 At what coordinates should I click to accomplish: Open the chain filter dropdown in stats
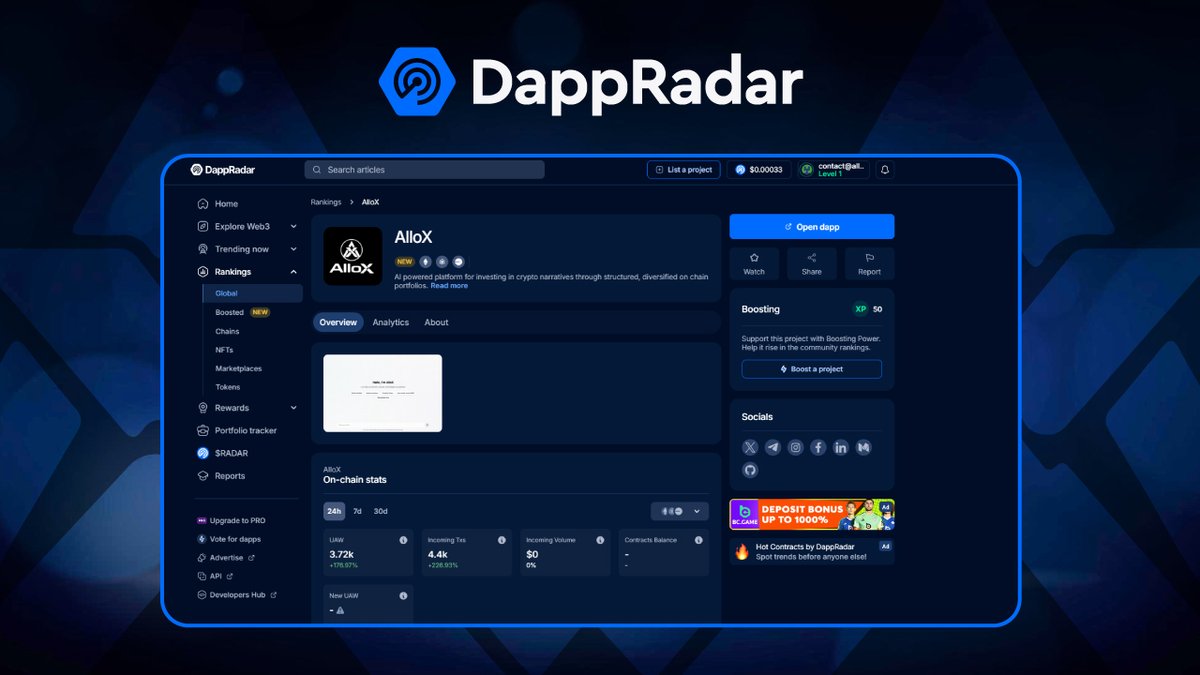pos(680,511)
